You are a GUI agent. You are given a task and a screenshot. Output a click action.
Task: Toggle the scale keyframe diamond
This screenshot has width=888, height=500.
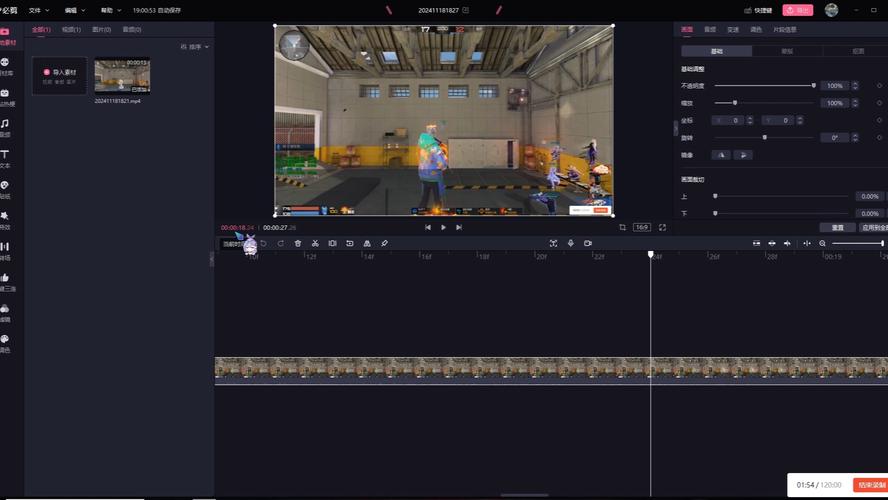(x=879, y=103)
